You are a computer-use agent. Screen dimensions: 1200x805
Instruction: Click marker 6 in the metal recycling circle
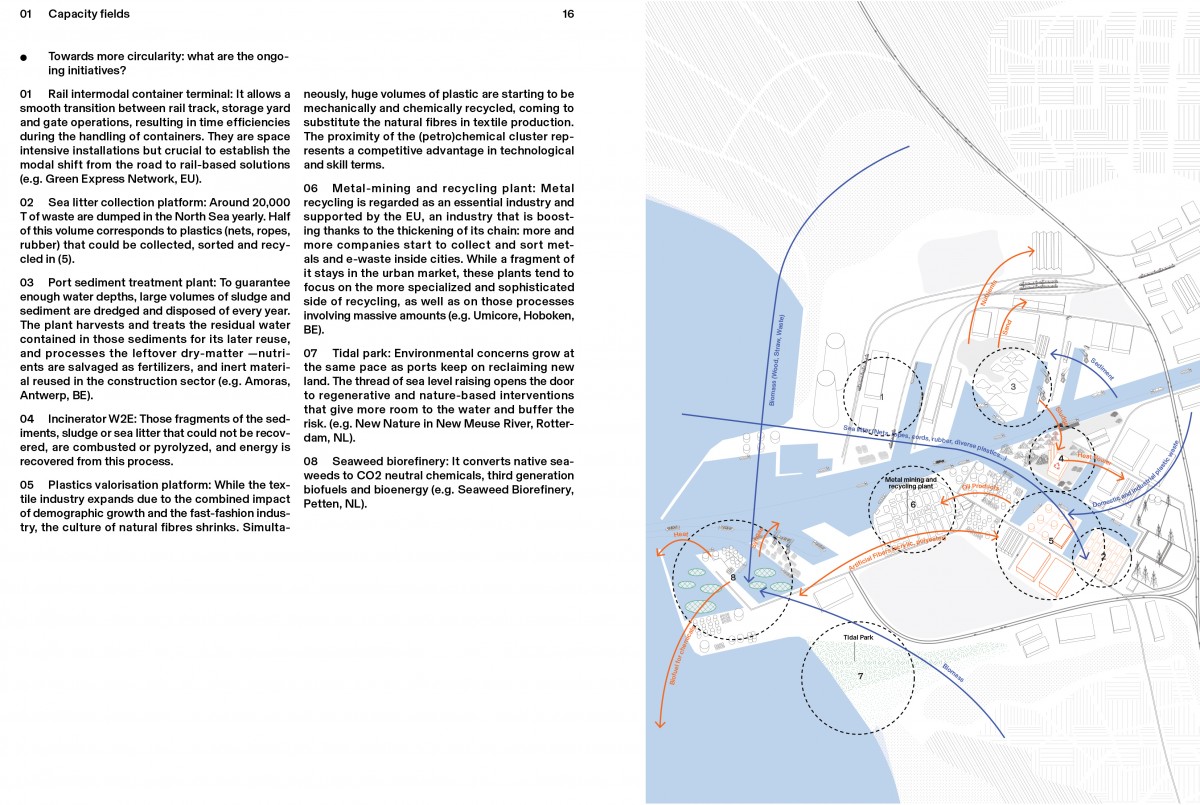(x=912, y=505)
